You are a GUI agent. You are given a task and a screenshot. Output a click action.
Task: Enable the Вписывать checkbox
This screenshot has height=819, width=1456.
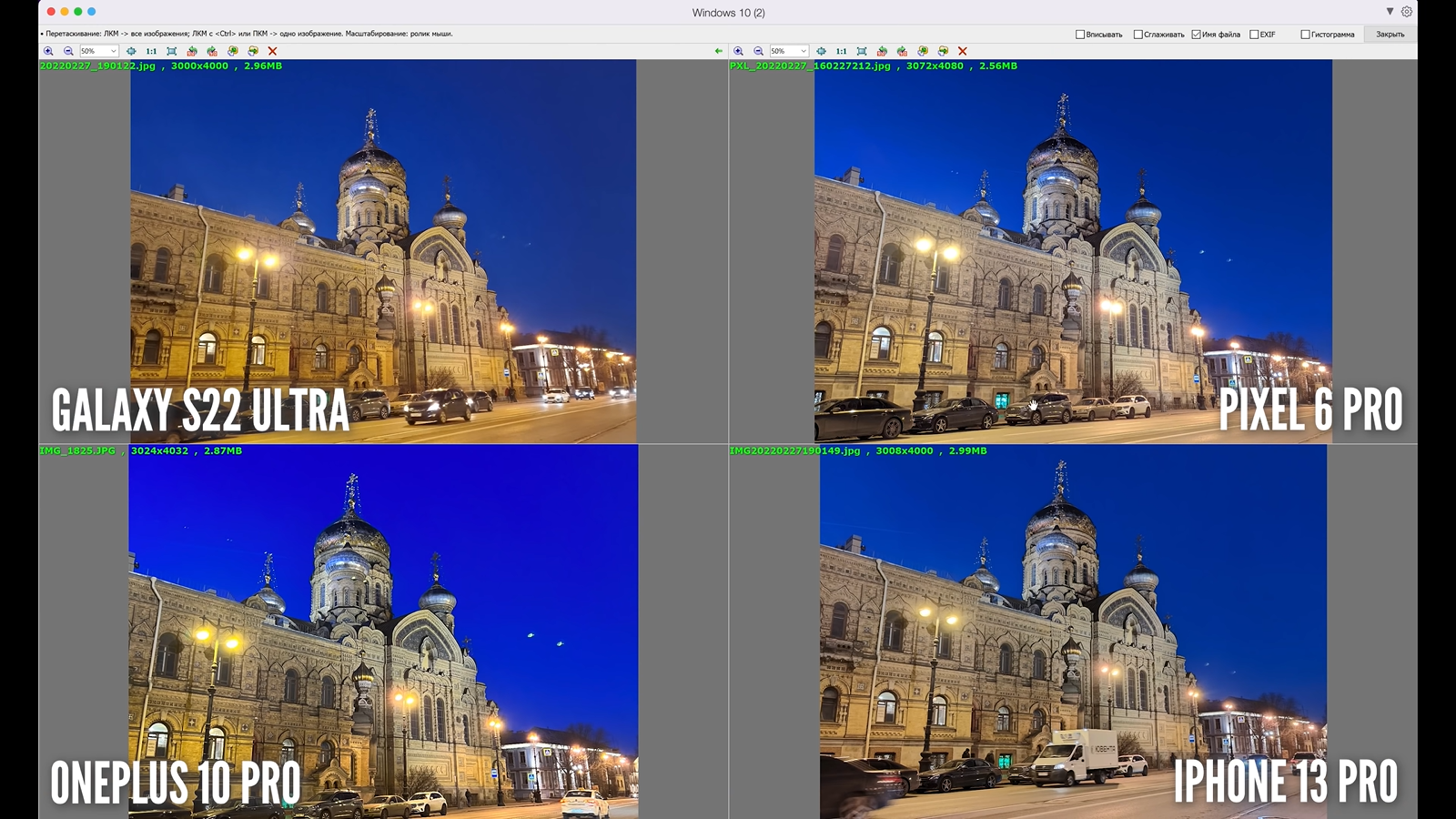[x=1080, y=35]
